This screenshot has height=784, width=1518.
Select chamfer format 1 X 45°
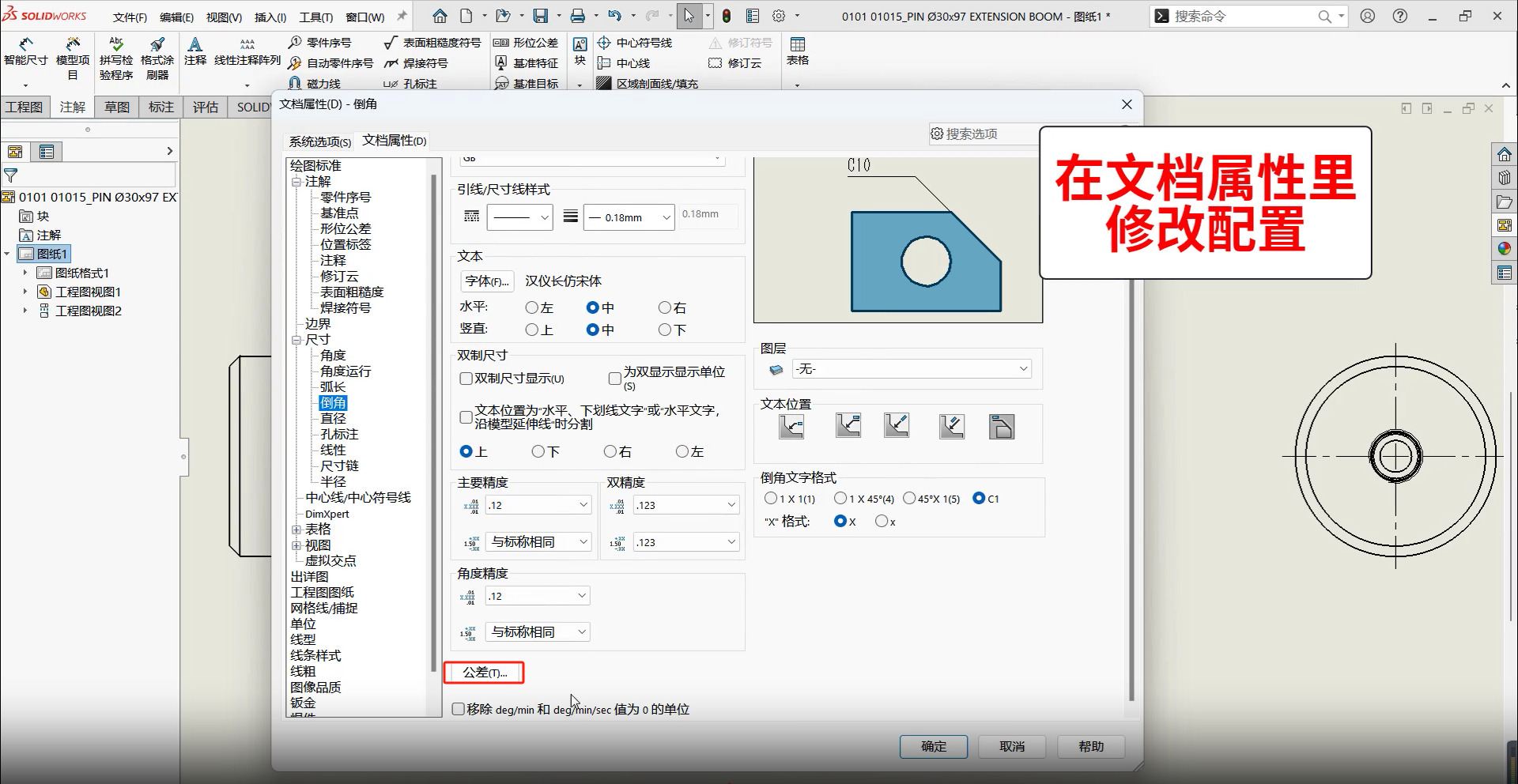click(840, 498)
